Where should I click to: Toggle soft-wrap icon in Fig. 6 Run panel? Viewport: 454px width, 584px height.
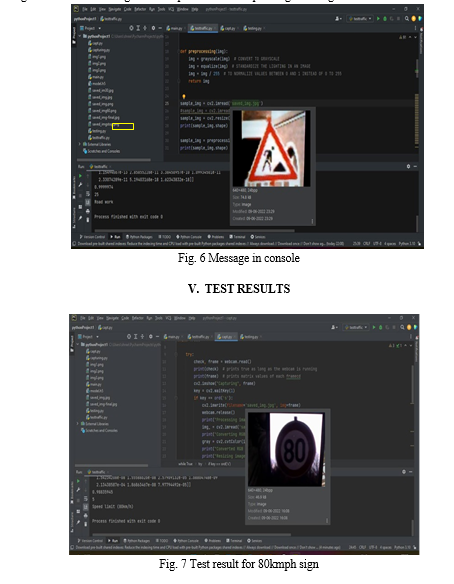[x=88, y=194]
